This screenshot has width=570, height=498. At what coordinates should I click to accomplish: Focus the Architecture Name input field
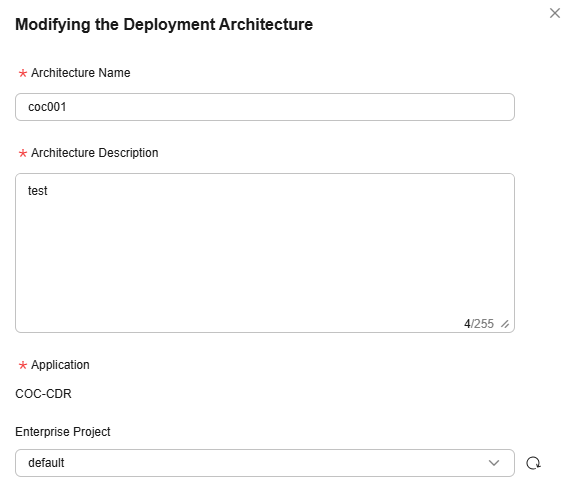pos(265,107)
